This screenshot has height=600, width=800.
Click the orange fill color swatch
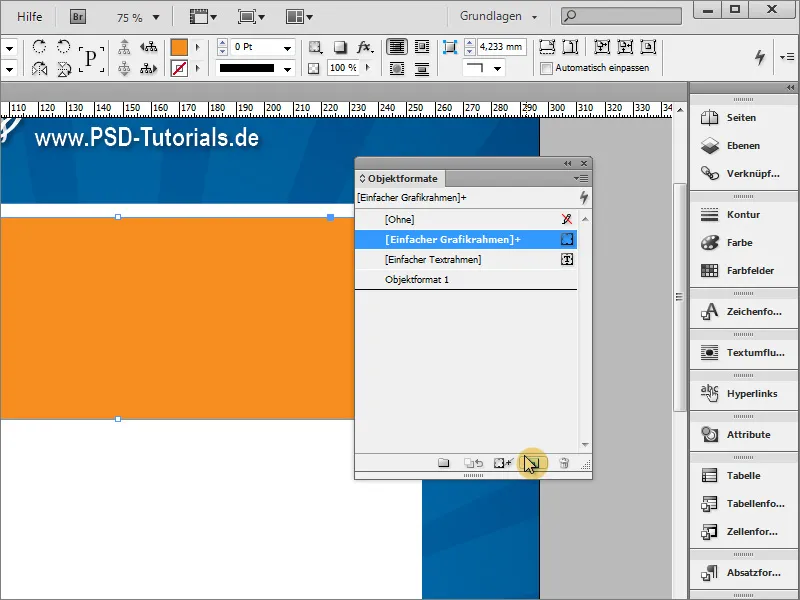click(x=179, y=47)
